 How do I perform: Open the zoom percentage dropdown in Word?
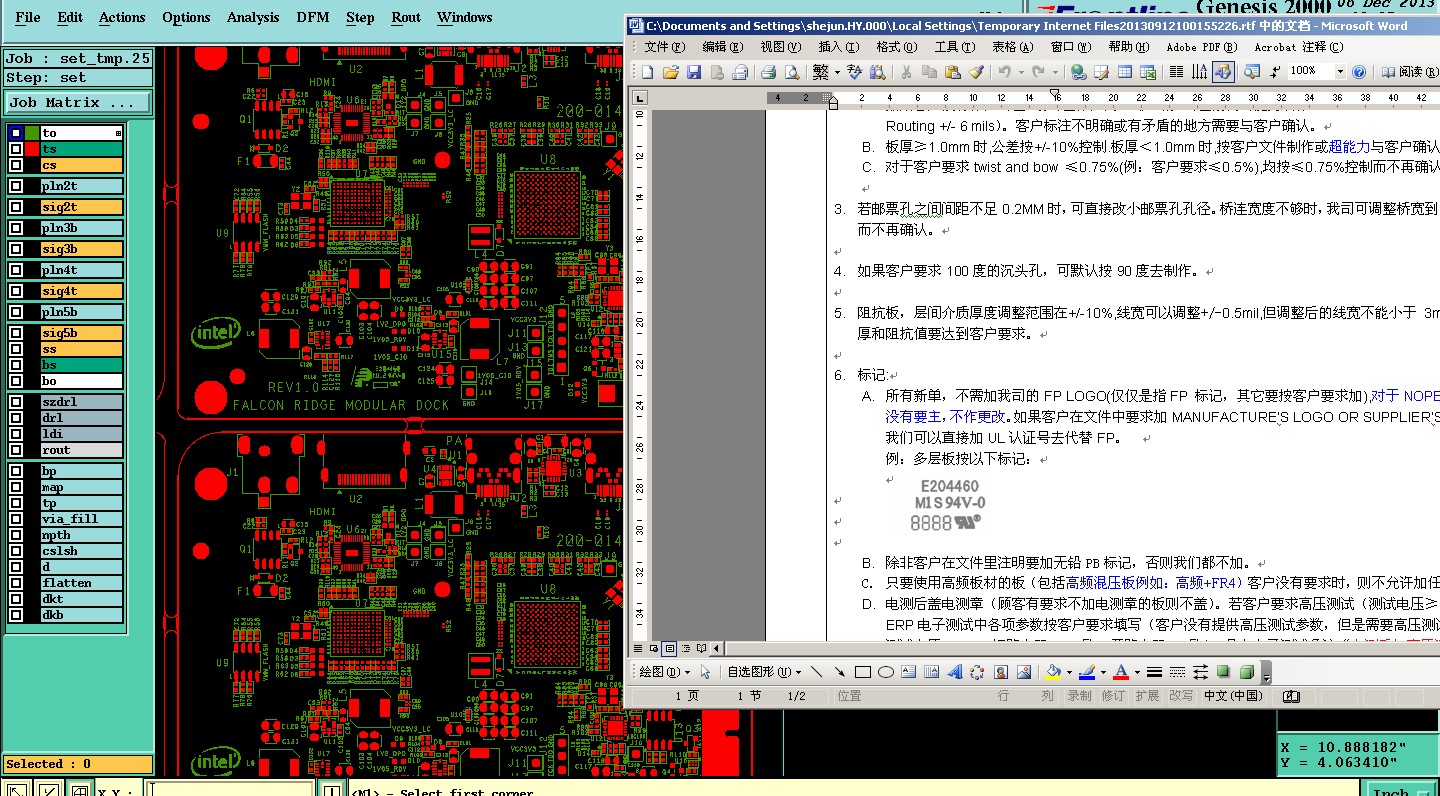point(1340,72)
